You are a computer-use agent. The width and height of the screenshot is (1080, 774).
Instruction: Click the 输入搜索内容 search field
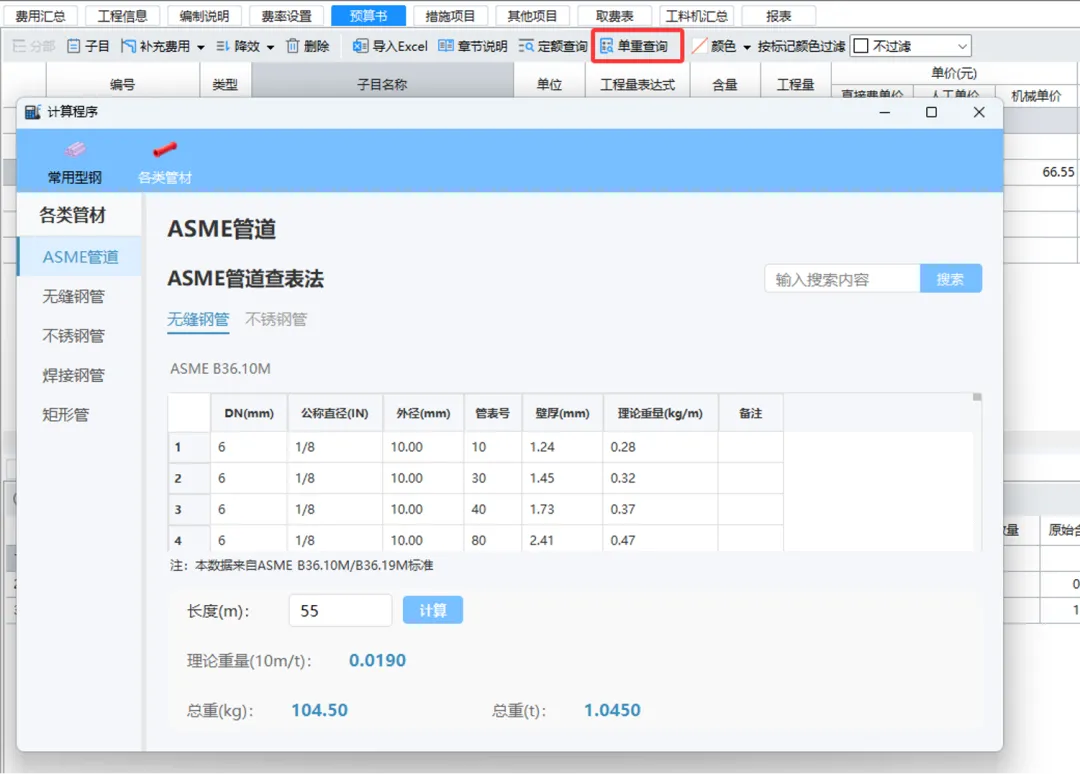click(x=842, y=279)
